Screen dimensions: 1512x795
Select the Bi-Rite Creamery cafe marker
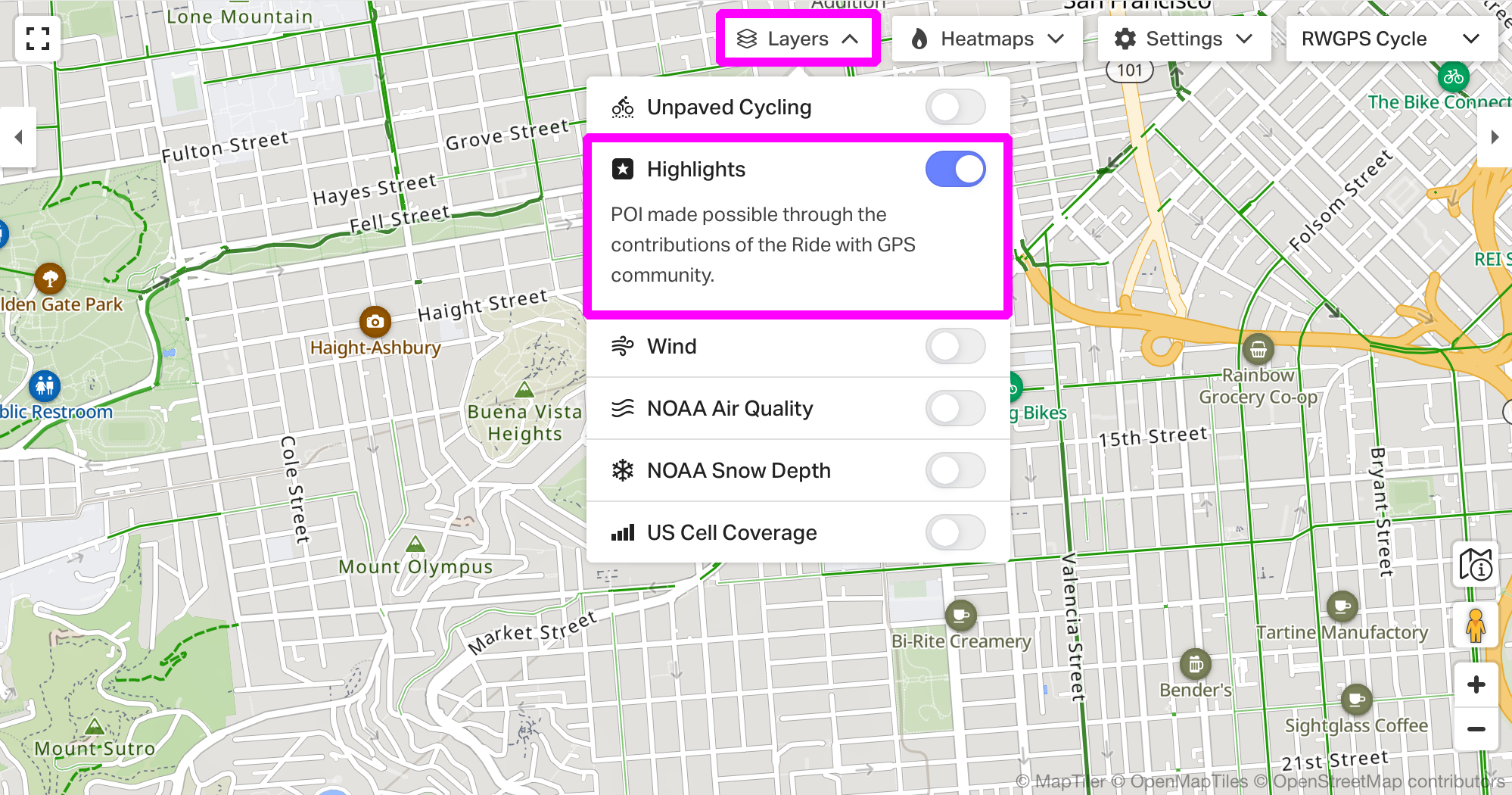coord(960,616)
